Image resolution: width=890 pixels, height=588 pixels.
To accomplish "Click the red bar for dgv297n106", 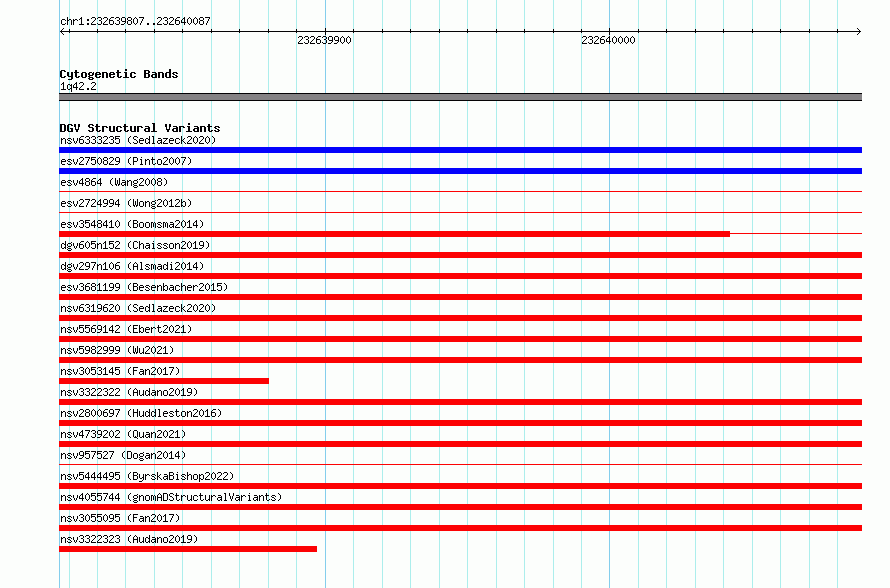I will pos(460,276).
